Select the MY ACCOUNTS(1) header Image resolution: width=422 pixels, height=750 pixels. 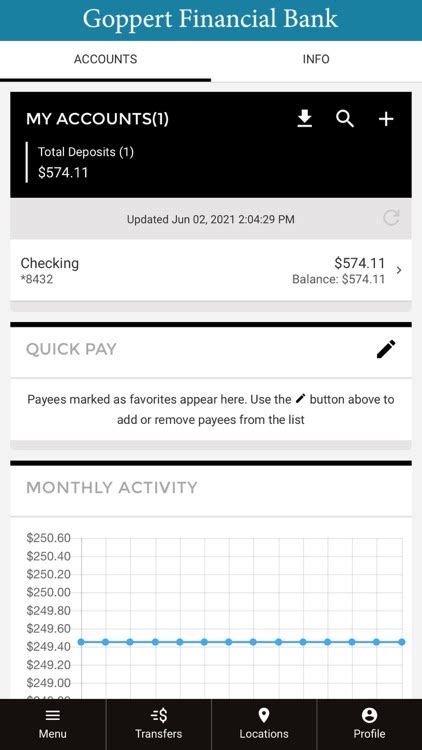pos(97,119)
